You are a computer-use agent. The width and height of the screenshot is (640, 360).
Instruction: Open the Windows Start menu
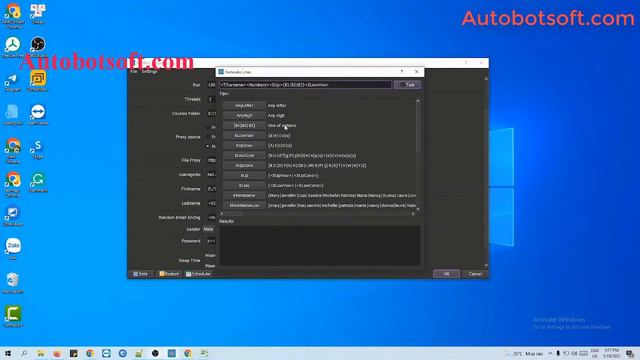point(8,353)
